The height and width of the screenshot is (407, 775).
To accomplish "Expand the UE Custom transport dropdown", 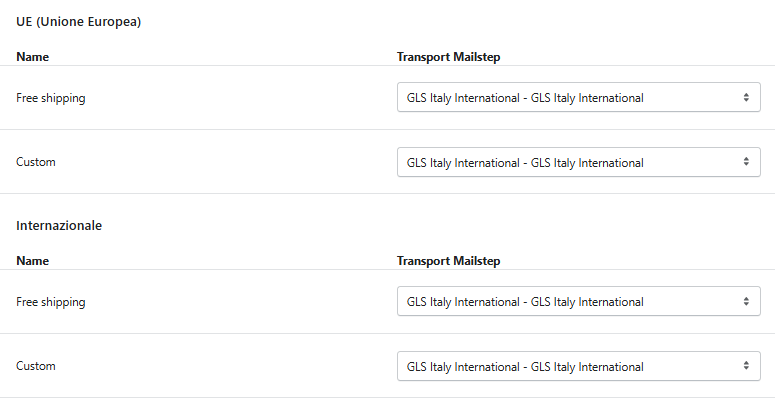I will click(578, 162).
